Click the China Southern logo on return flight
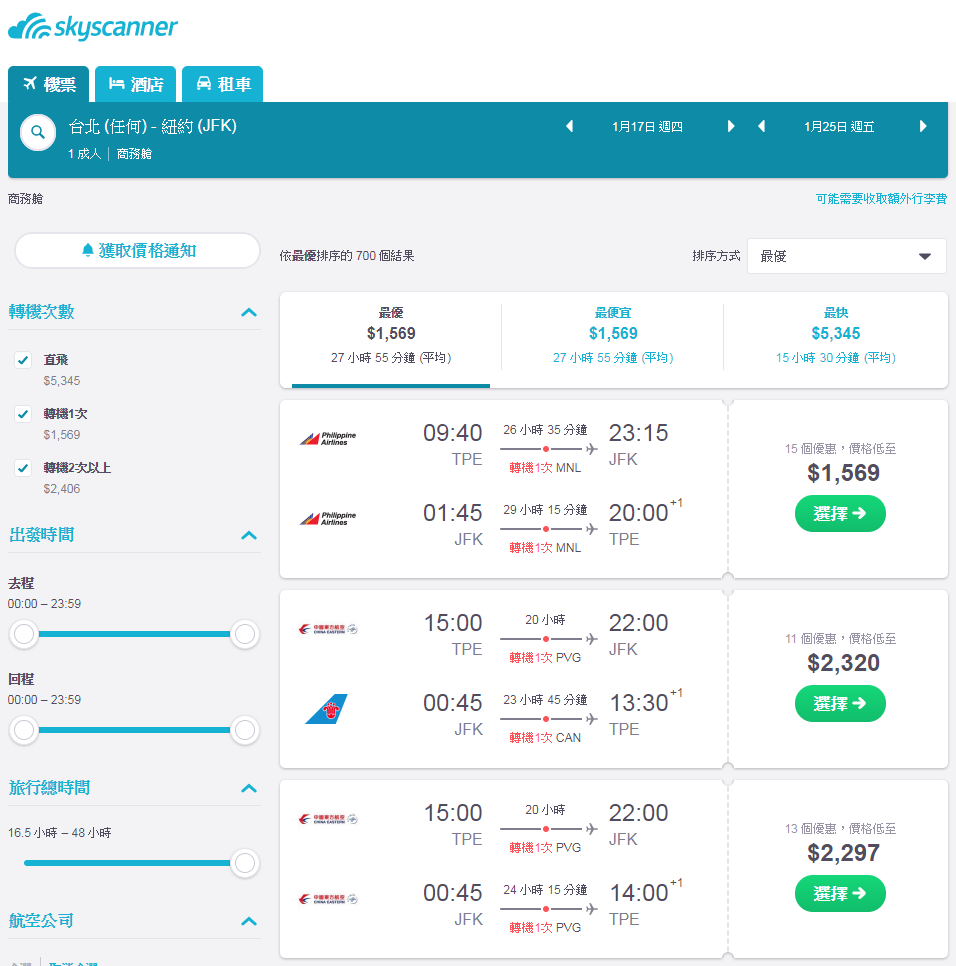The height and width of the screenshot is (966, 956). click(x=326, y=708)
